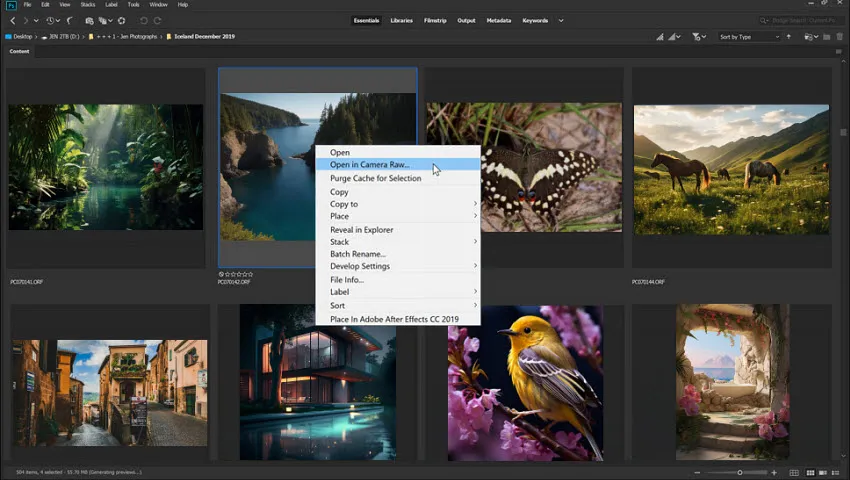Choose Batch Rename from context menu
Image resolution: width=850 pixels, height=480 pixels.
357,254
